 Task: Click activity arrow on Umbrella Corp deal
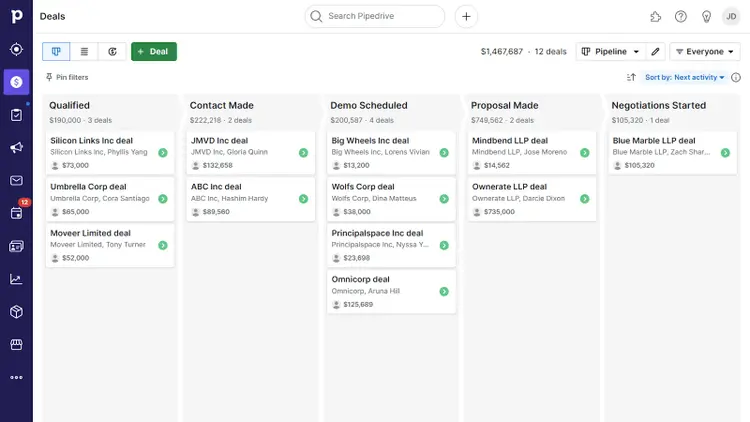click(163, 199)
